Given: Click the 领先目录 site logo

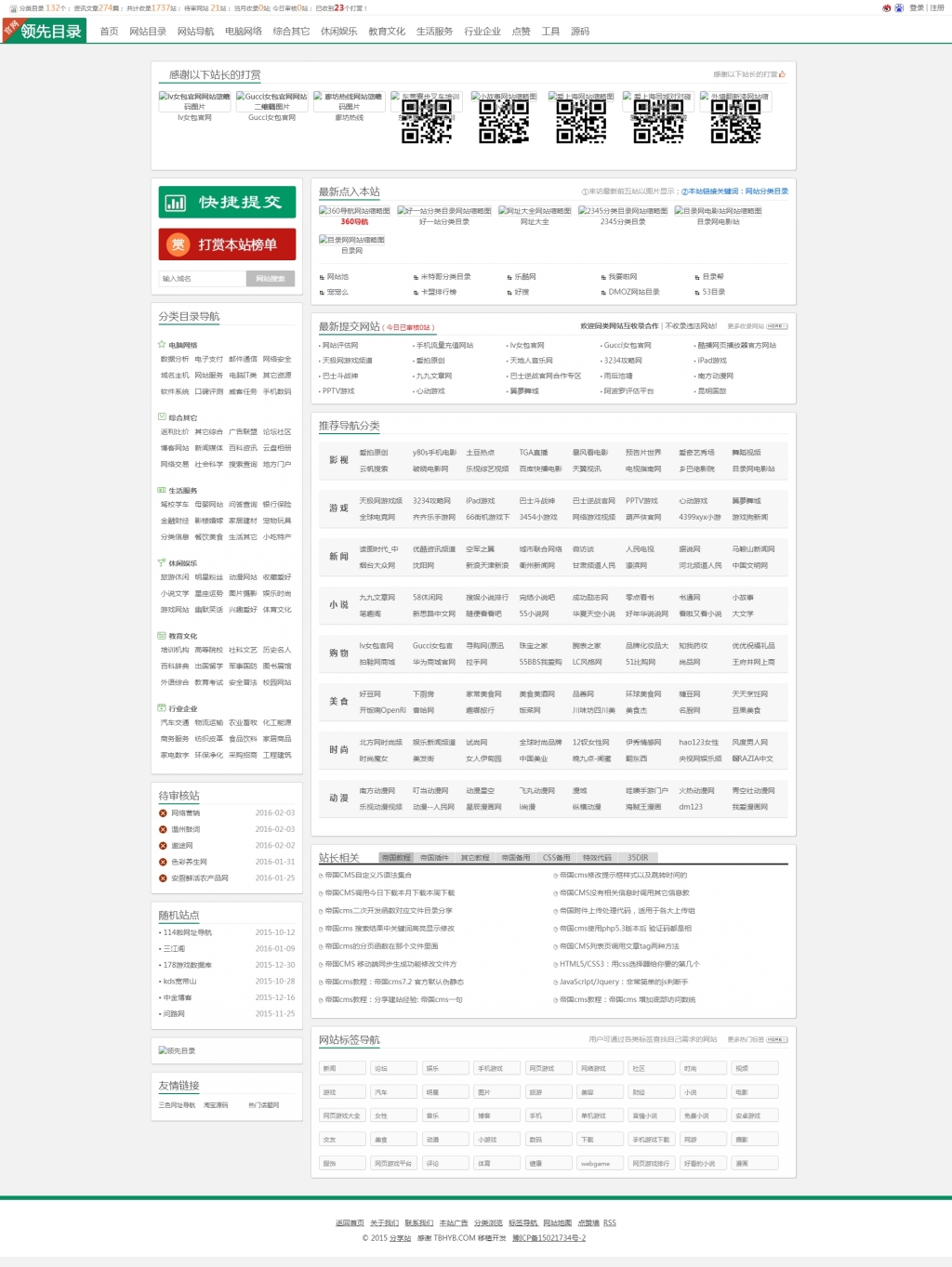Looking at the screenshot, I should (45, 31).
